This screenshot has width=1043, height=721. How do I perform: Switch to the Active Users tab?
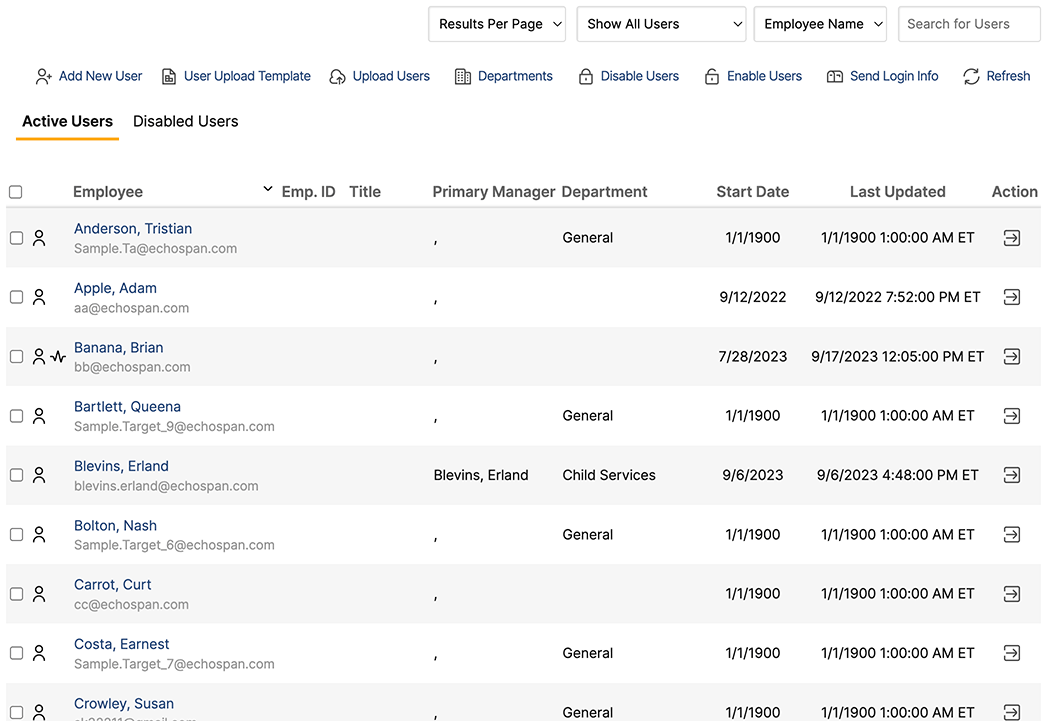coord(67,121)
